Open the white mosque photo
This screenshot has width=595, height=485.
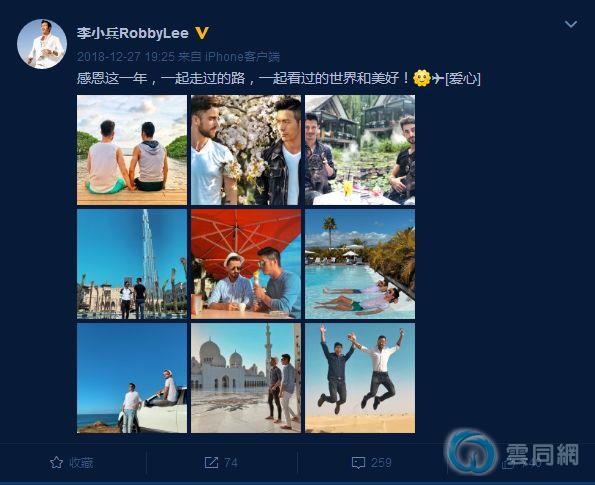pos(246,378)
